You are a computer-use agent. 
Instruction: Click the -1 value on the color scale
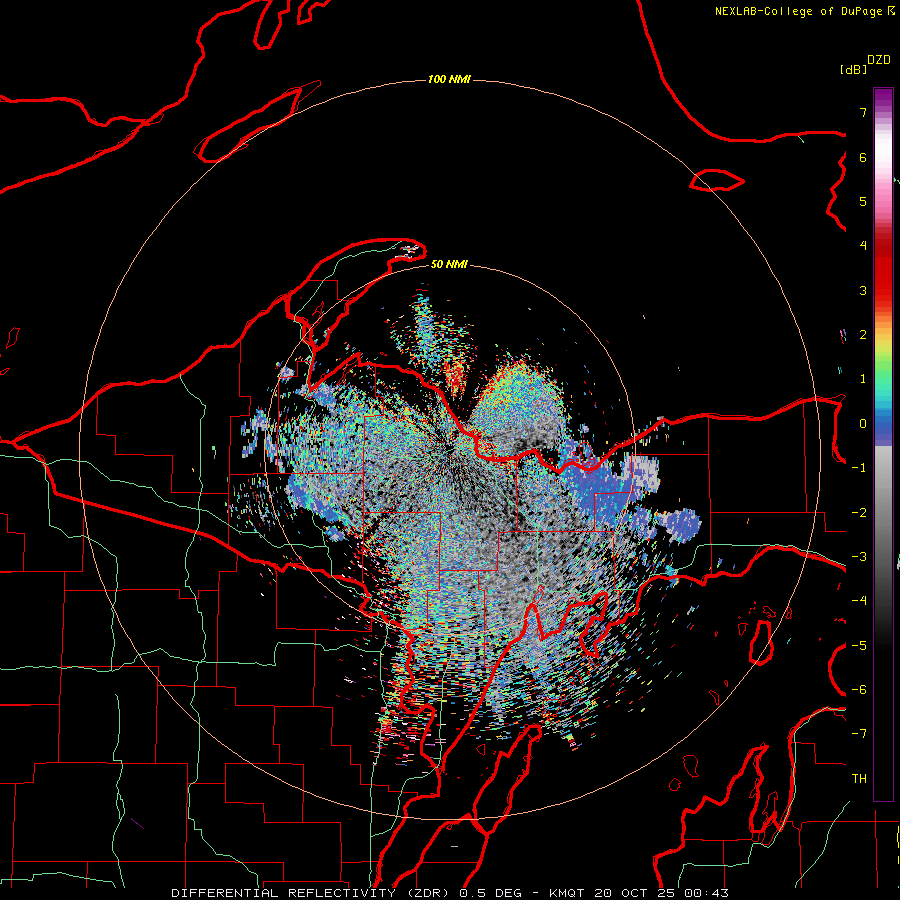tap(859, 468)
